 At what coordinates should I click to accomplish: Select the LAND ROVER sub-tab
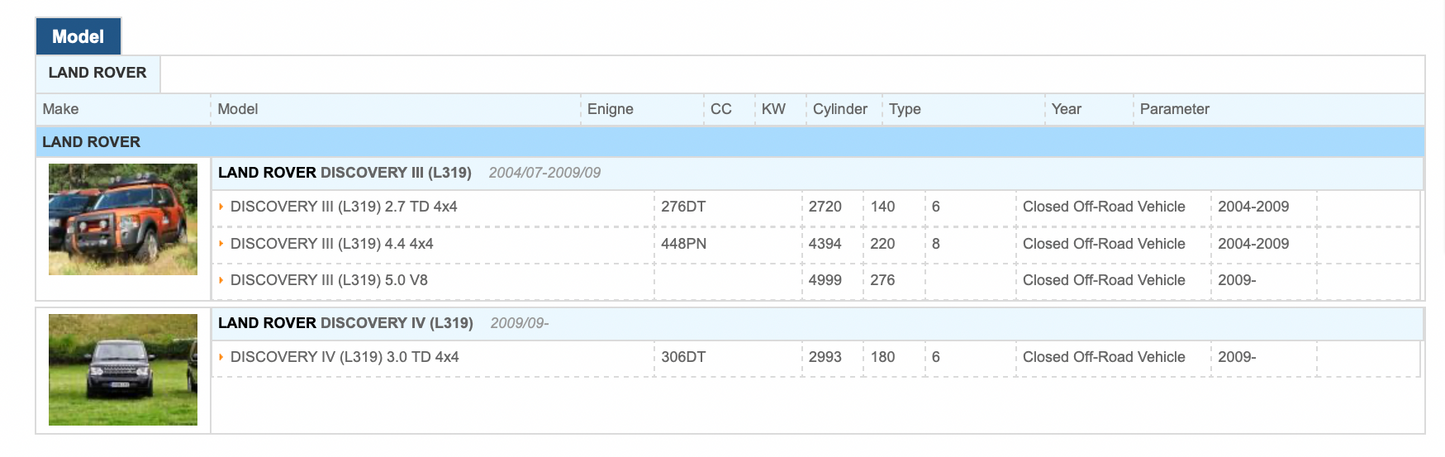tap(98, 73)
